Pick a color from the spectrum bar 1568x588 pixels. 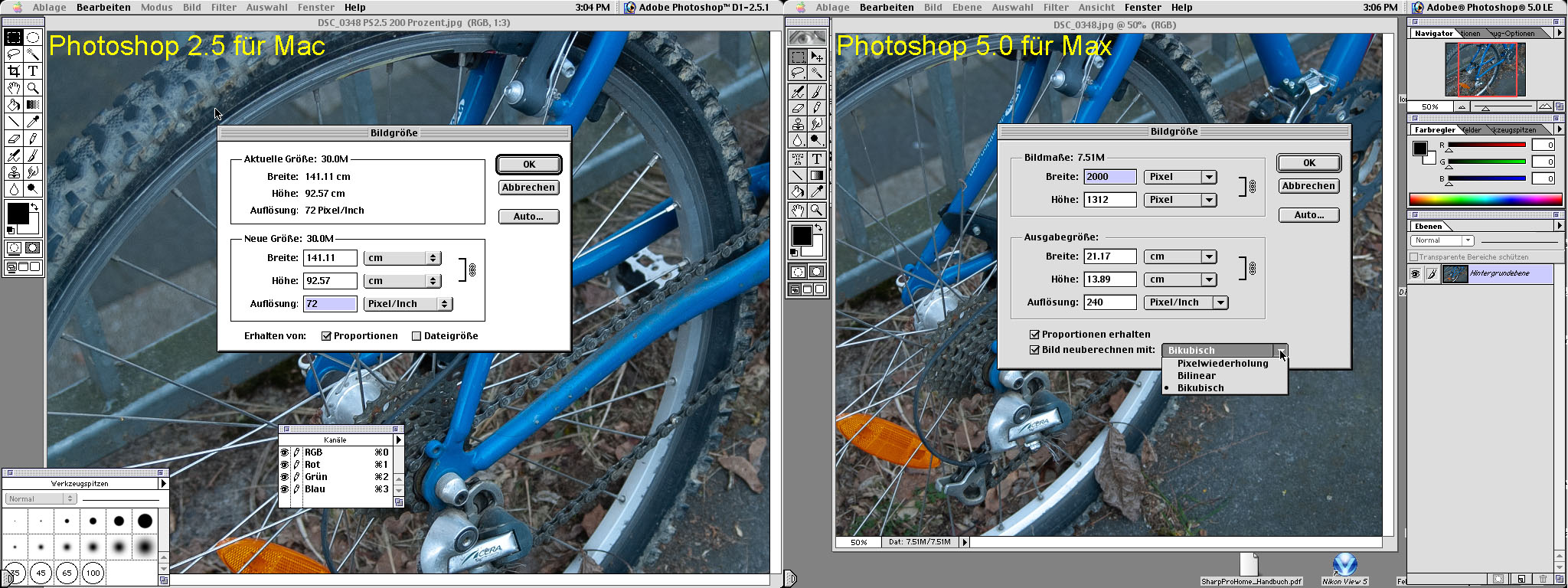click(1485, 200)
